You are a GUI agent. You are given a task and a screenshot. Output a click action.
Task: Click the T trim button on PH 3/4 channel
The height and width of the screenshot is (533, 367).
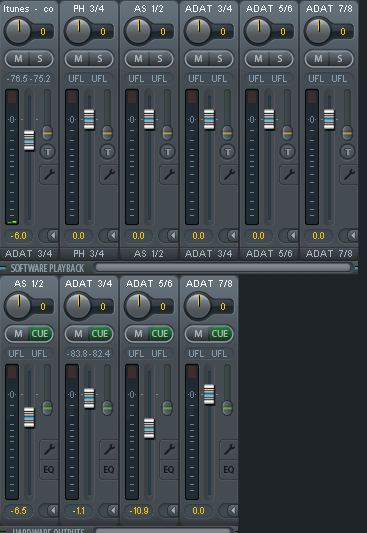108,152
